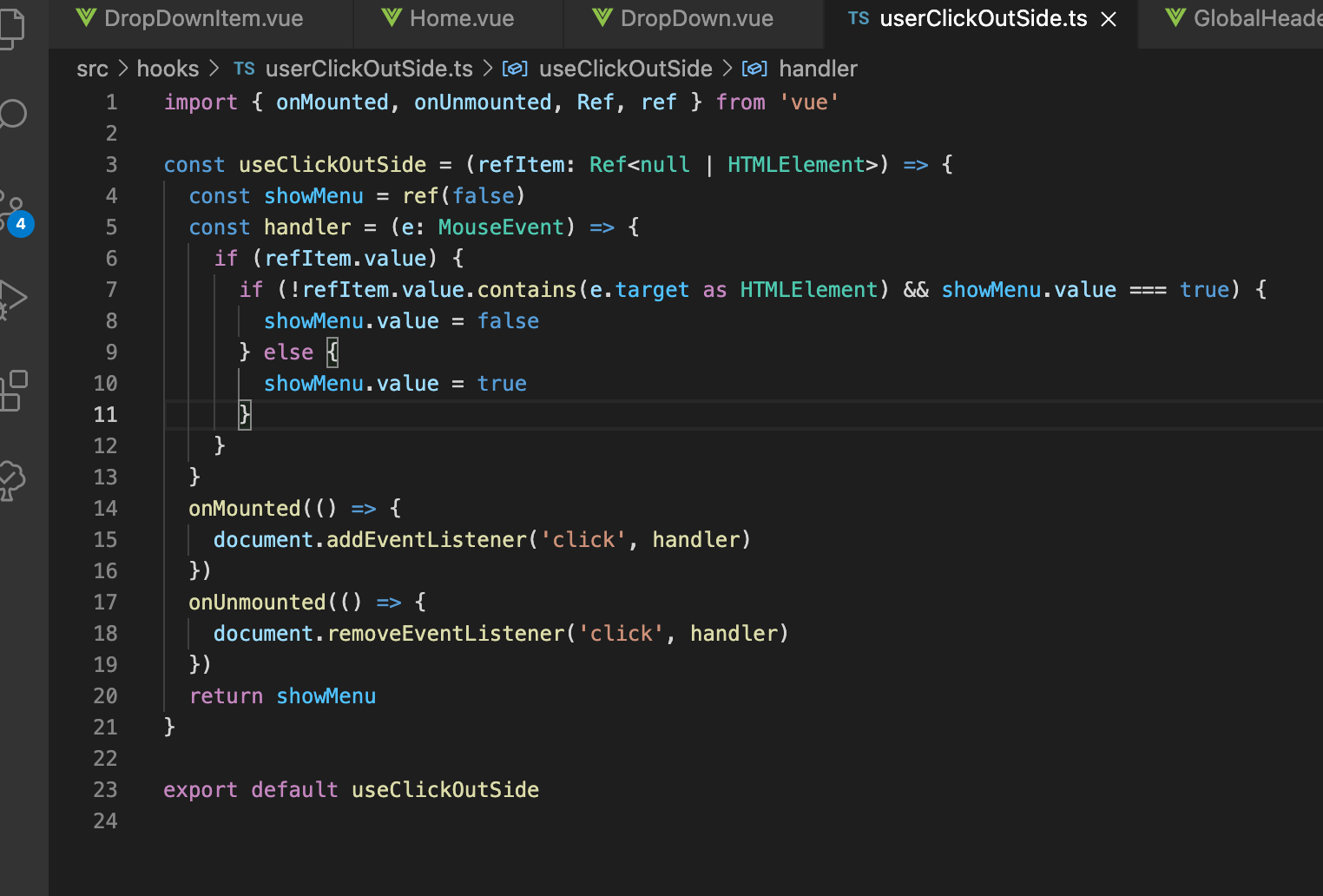Image resolution: width=1323 pixels, height=896 pixels.
Task: Click the handler breadcrumb symbol
Action: click(x=818, y=69)
